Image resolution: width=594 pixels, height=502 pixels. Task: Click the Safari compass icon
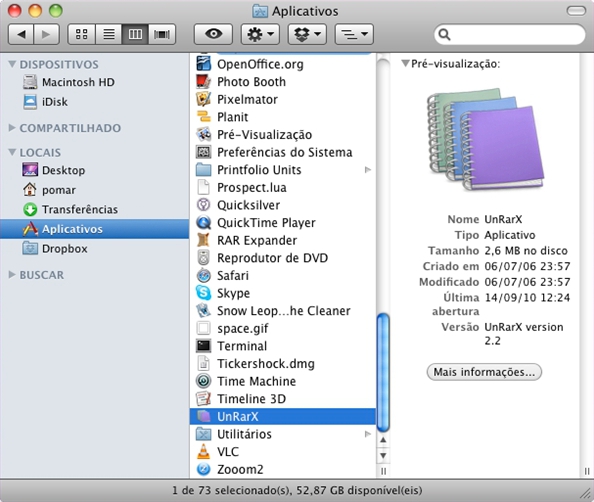(x=203, y=275)
